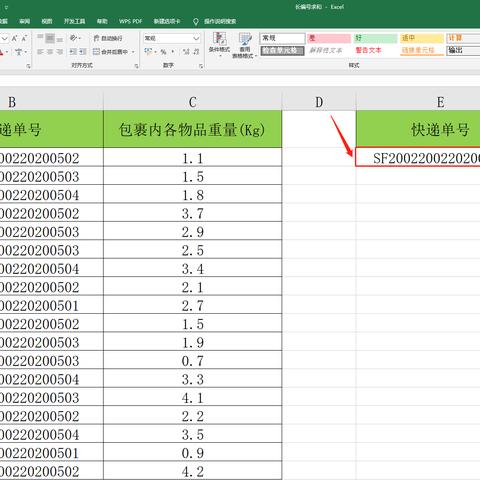Open the 视图 (View) ribbon tab

click(47, 21)
